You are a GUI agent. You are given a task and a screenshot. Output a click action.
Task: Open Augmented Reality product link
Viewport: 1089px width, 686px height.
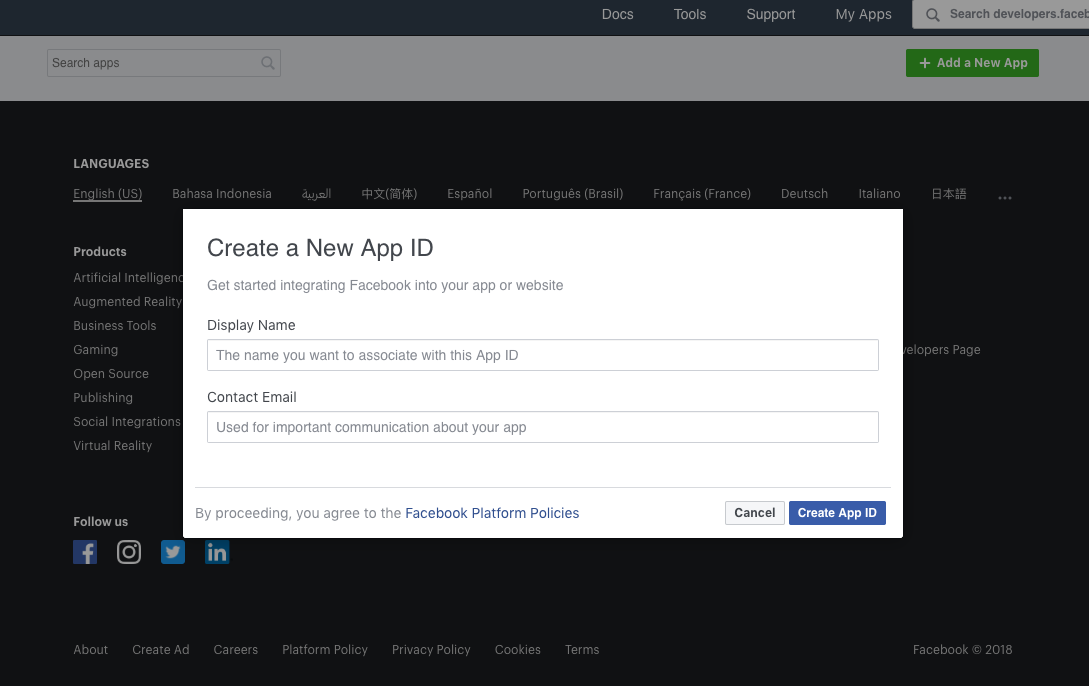coord(128,301)
